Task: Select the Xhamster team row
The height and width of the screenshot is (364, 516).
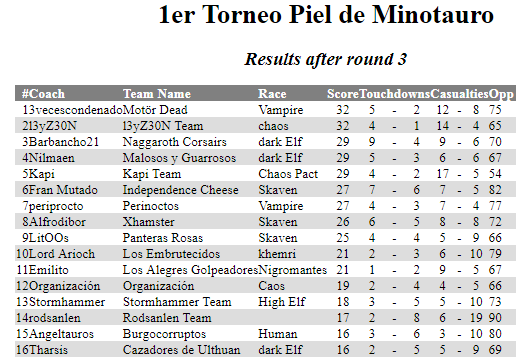Action: (265, 222)
